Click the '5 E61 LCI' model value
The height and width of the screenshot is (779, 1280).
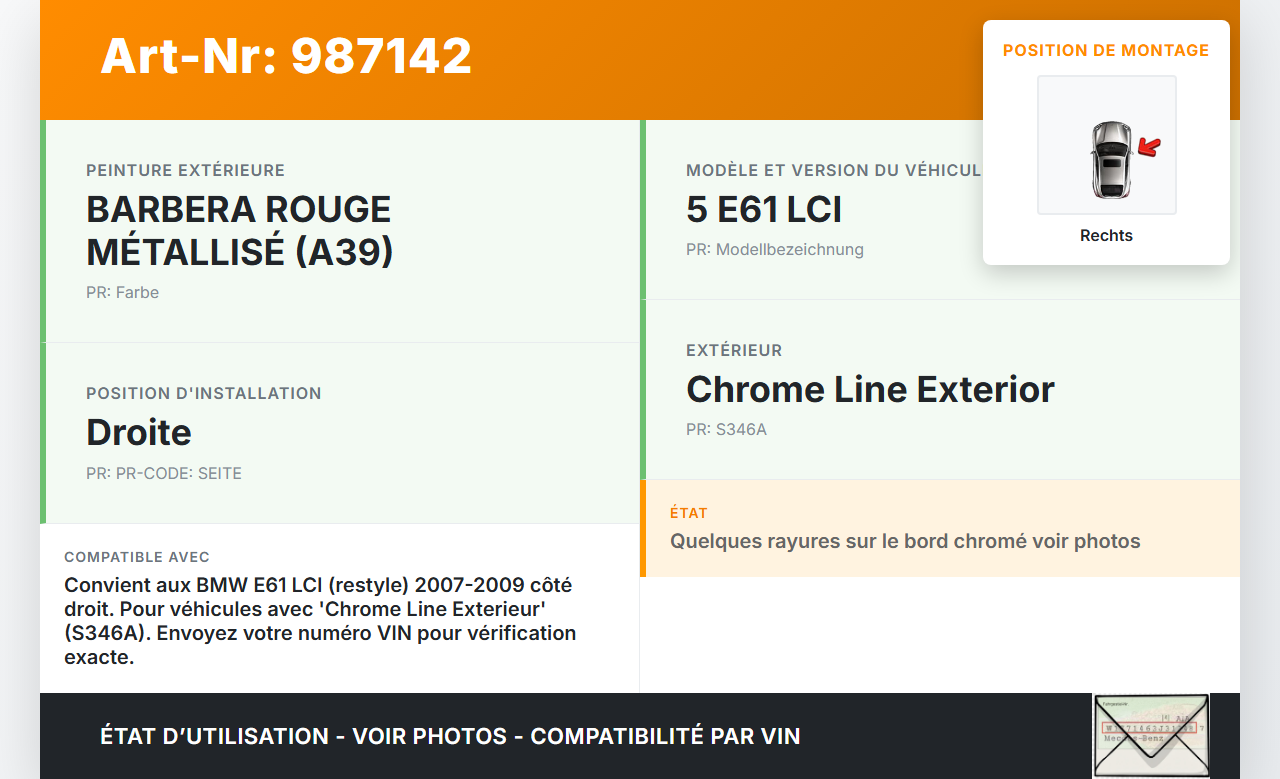point(764,210)
